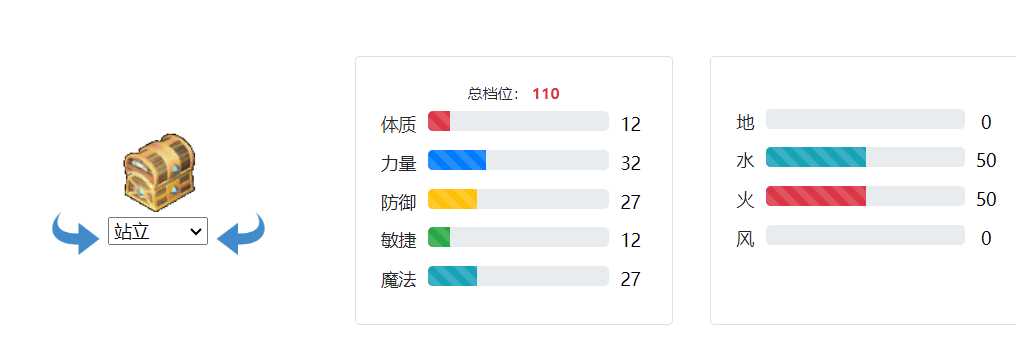Click the 体质 stat label
Image resolution: width=1016 pixels, height=360 pixels.
pyautogui.click(x=398, y=124)
